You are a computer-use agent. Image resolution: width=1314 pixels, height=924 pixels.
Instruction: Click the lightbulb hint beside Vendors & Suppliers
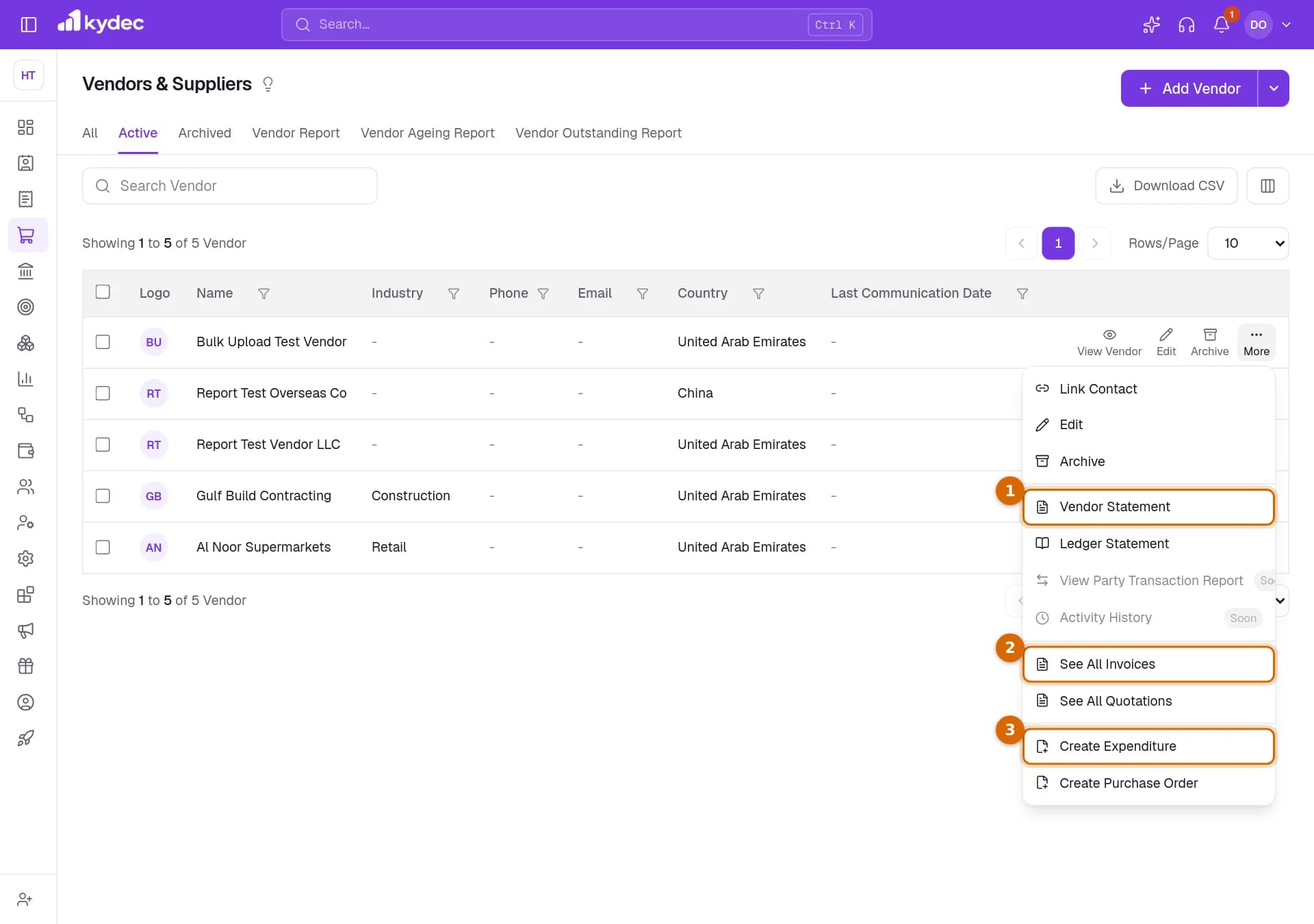268,84
